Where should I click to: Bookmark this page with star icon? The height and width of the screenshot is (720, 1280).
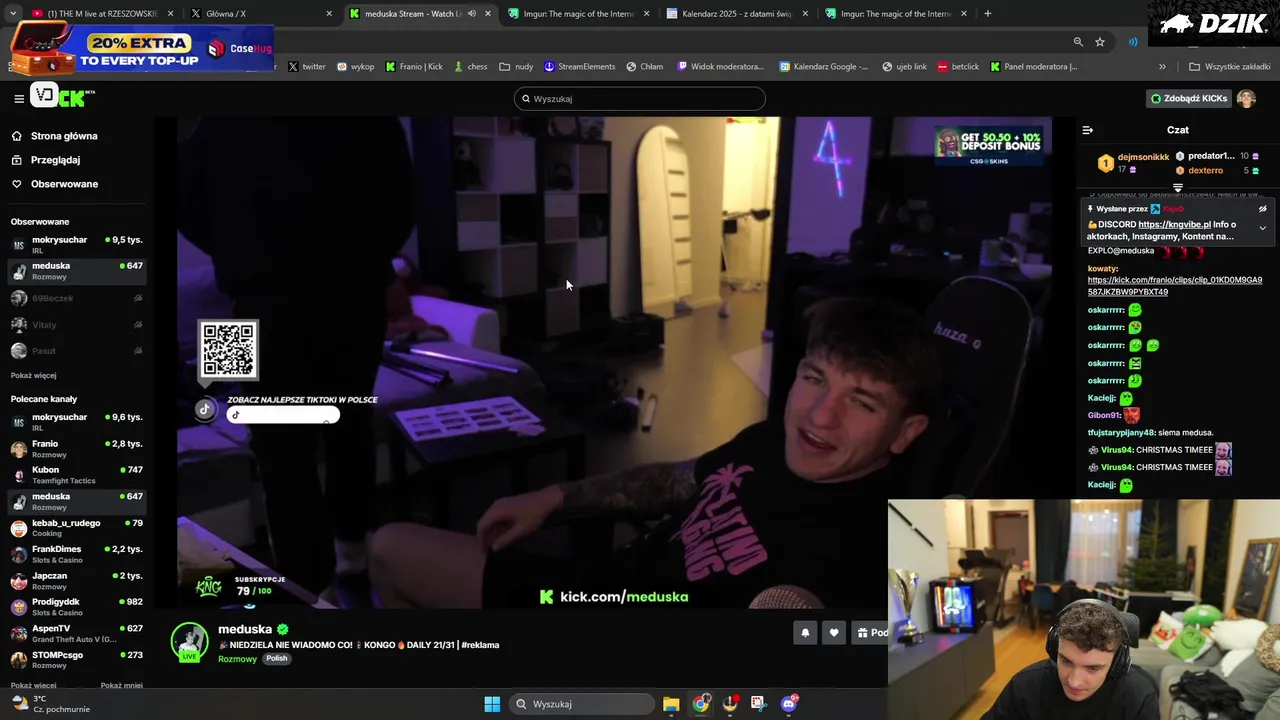pos(1100,42)
